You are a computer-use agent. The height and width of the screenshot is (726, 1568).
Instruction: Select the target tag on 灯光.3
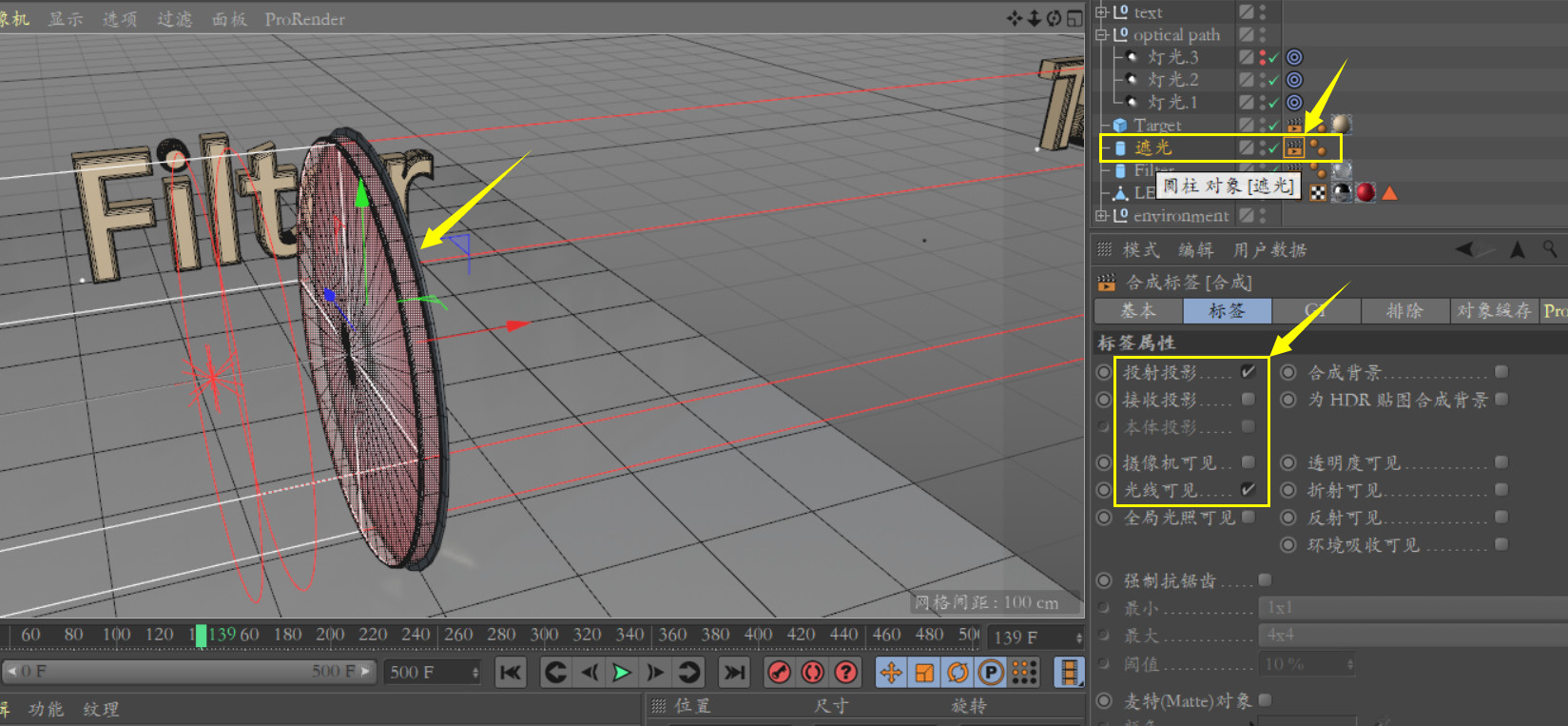[x=1294, y=57]
